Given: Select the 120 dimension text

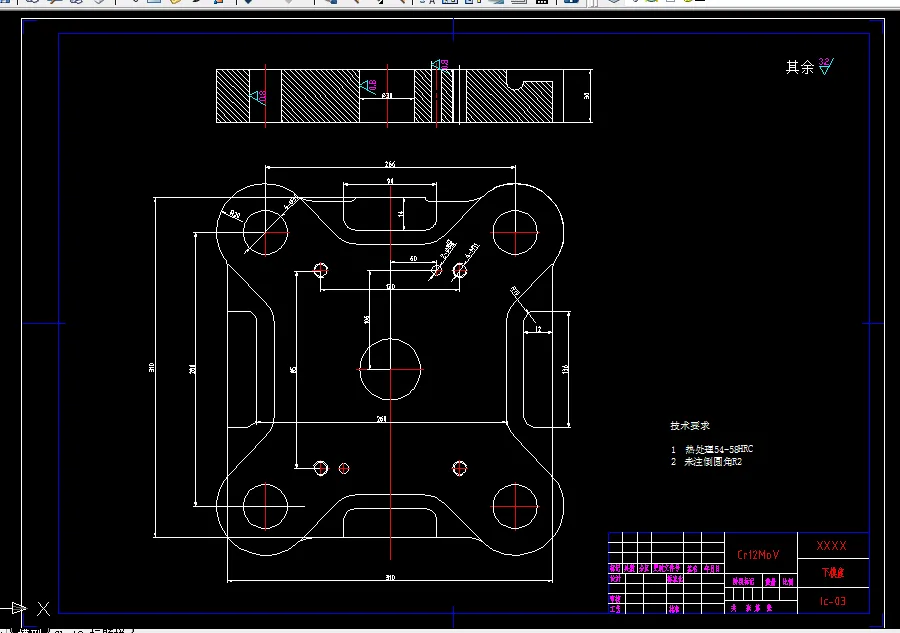Looking at the screenshot, I should pyautogui.click(x=390, y=286).
